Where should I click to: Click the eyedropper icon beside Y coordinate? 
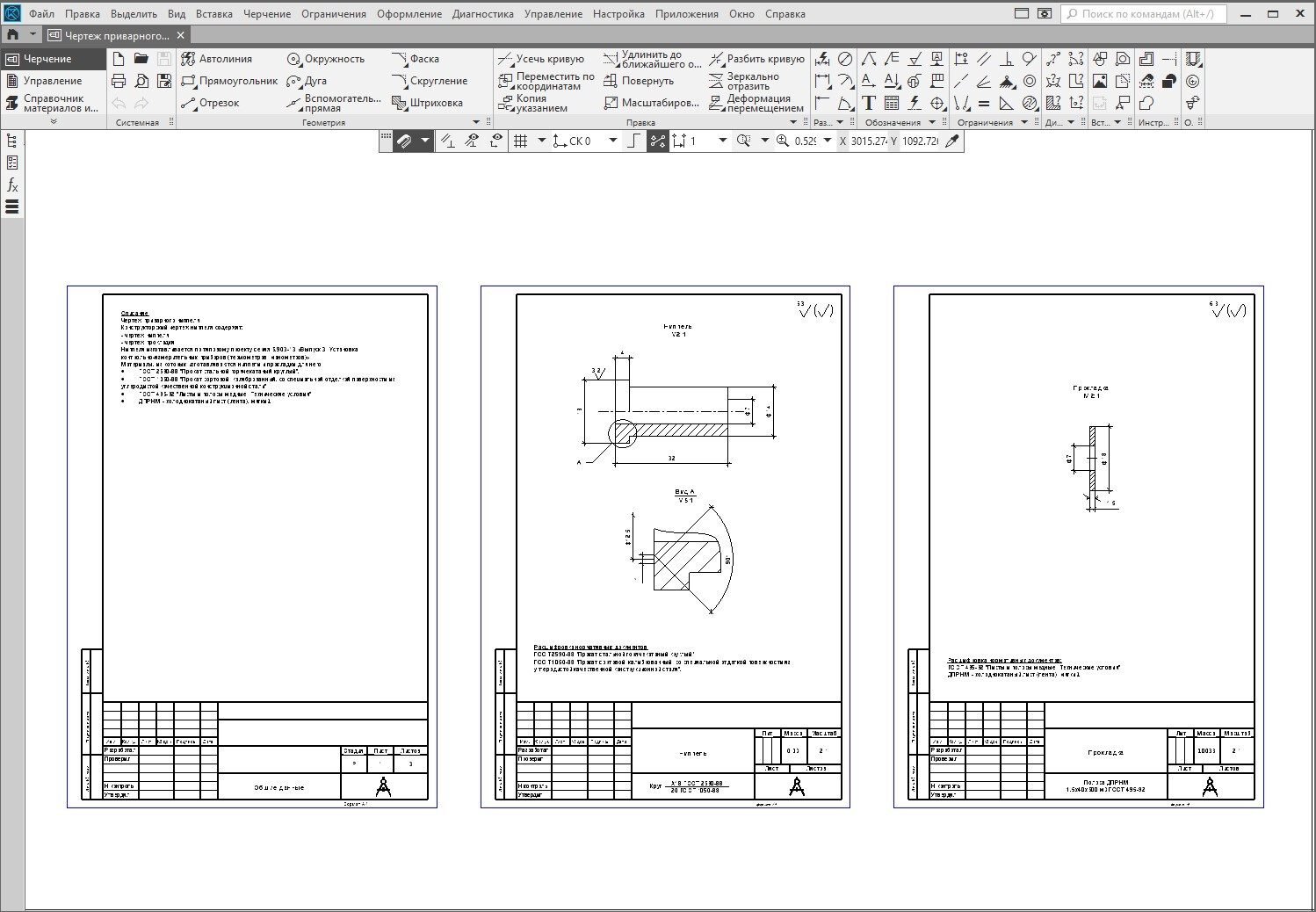point(952,141)
